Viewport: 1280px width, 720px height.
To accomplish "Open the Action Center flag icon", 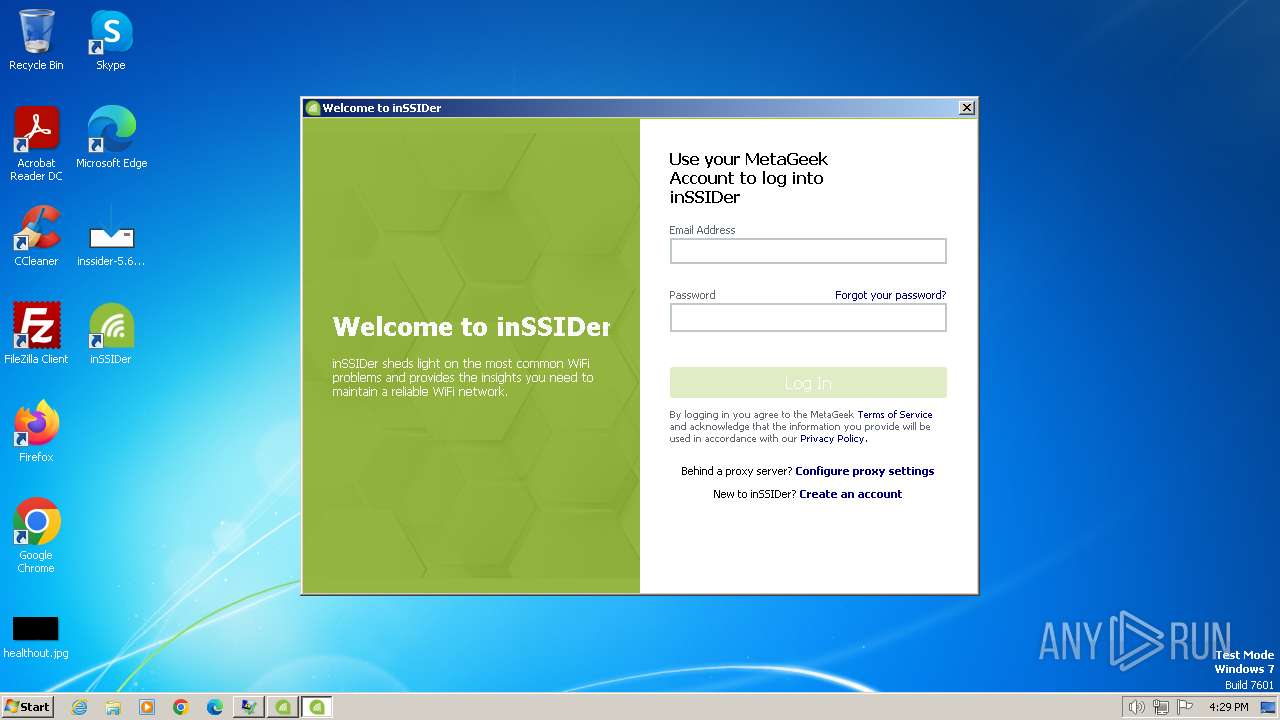I will (1185, 707).
